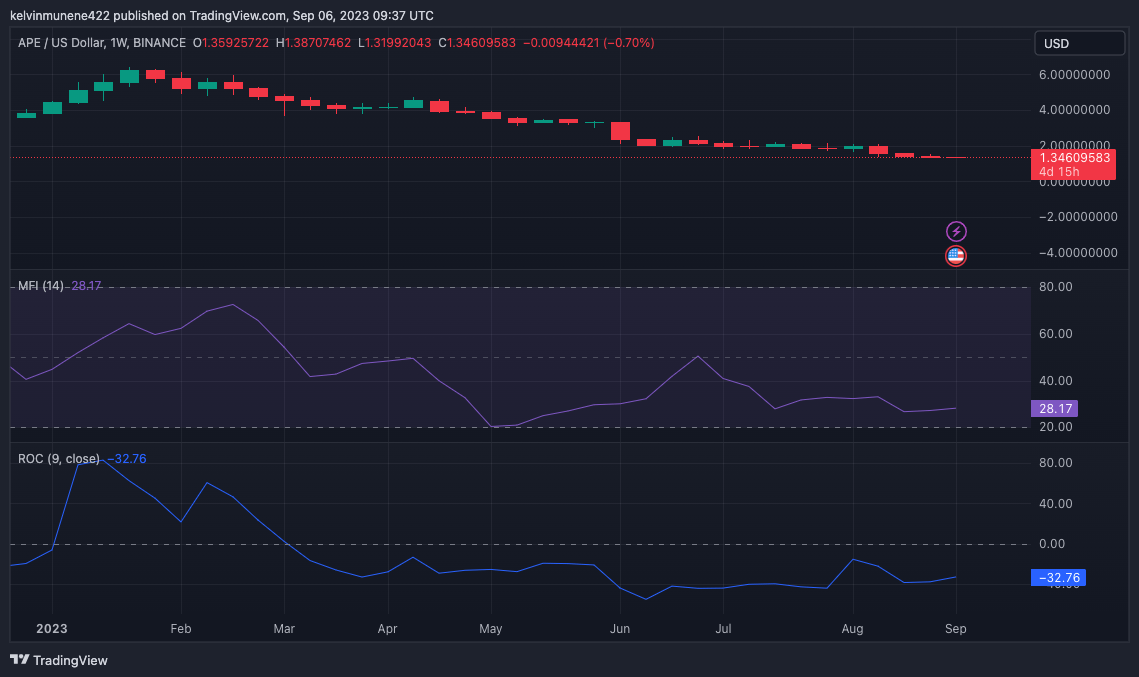Click the APE / US Dollar symbol title
1139x677 pixels.
pos(61,43)
